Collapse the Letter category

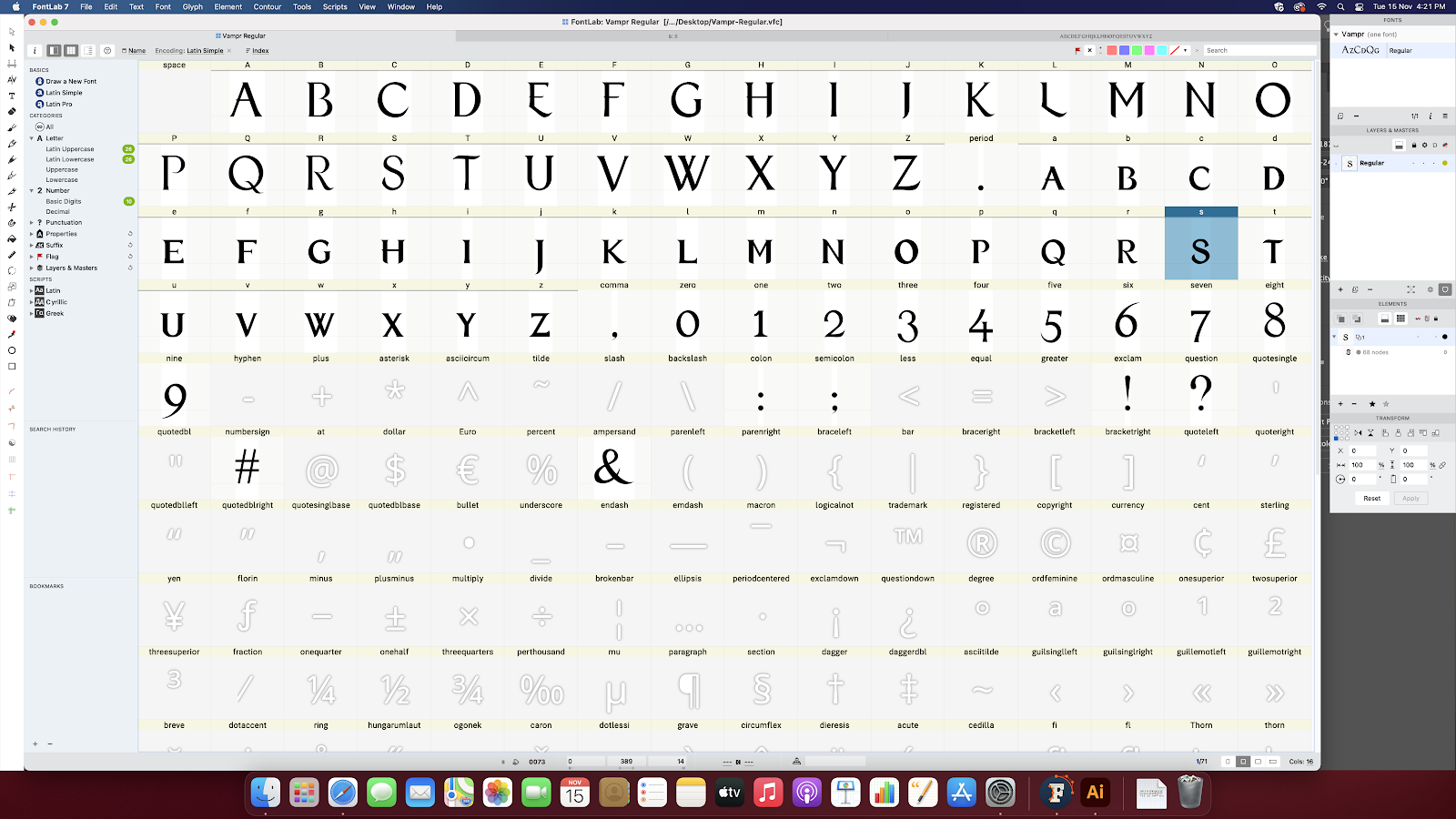pyautogui.click(x=32, y=138)
